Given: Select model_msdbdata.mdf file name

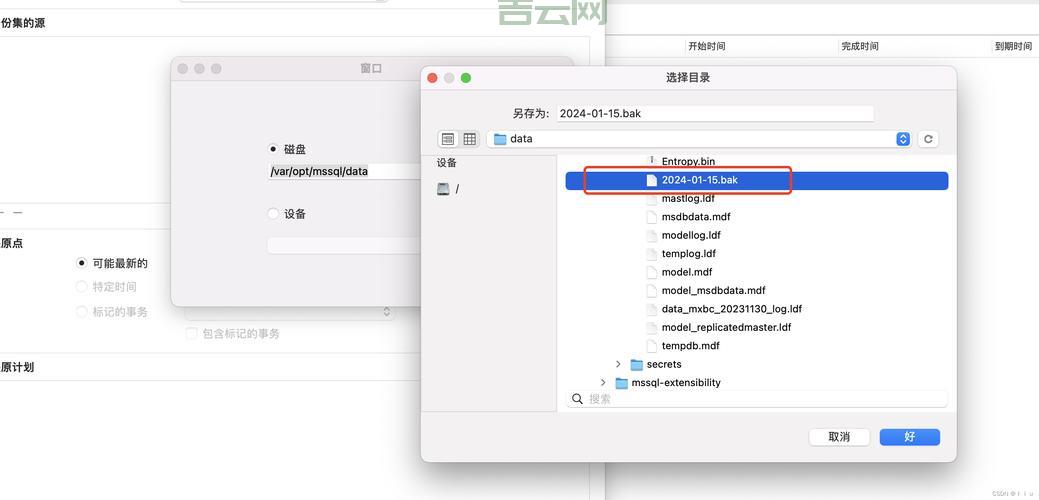Looking at the screenshot, I should (714, 291).
